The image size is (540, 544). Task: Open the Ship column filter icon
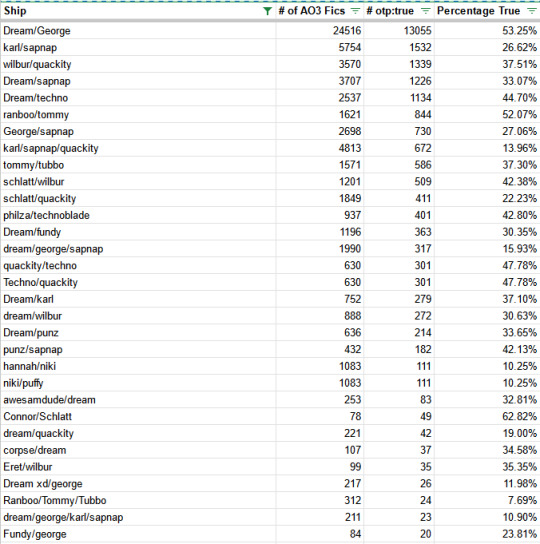267,11
